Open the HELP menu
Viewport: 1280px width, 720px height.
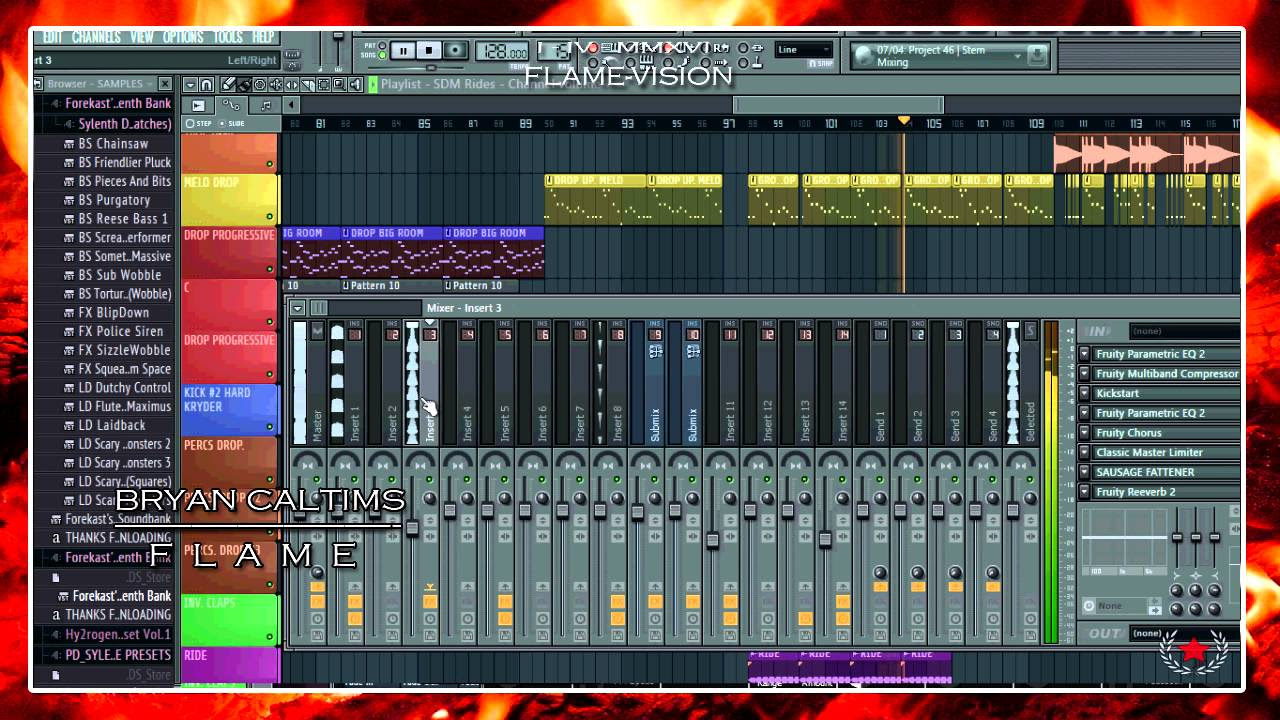tap(263, 37)
